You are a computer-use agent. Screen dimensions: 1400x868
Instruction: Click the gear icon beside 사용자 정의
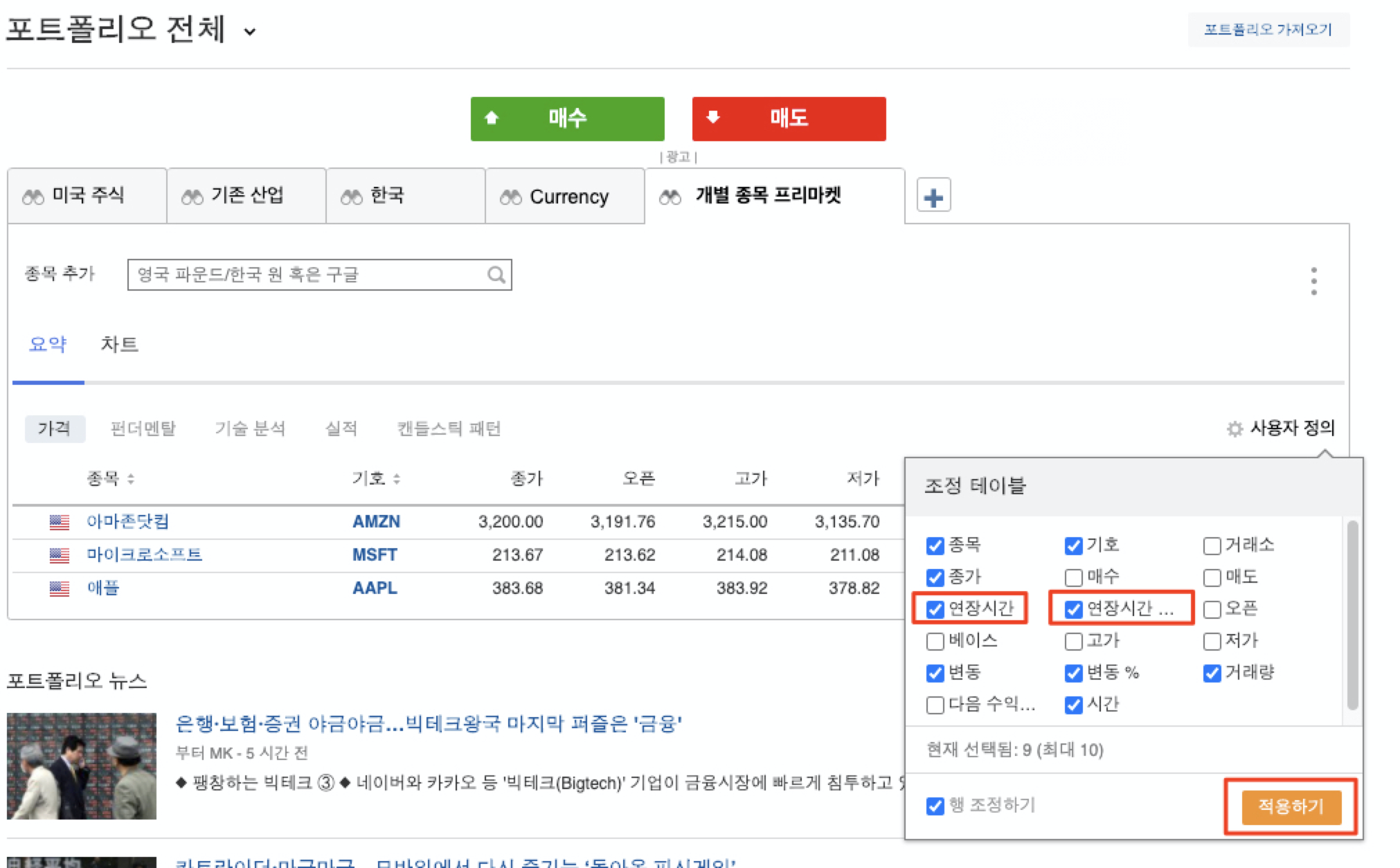coord(1234,429)
